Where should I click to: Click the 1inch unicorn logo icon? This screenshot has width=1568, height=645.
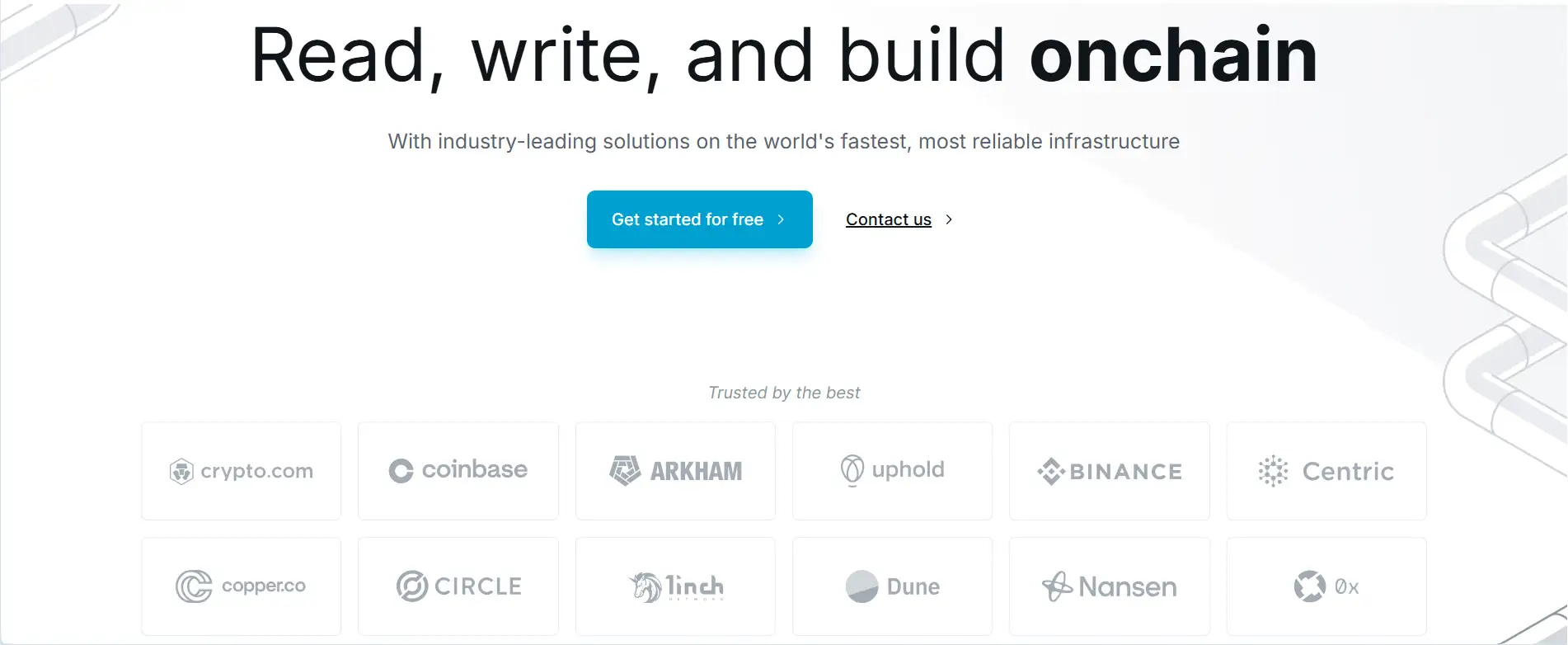[646, 586]
